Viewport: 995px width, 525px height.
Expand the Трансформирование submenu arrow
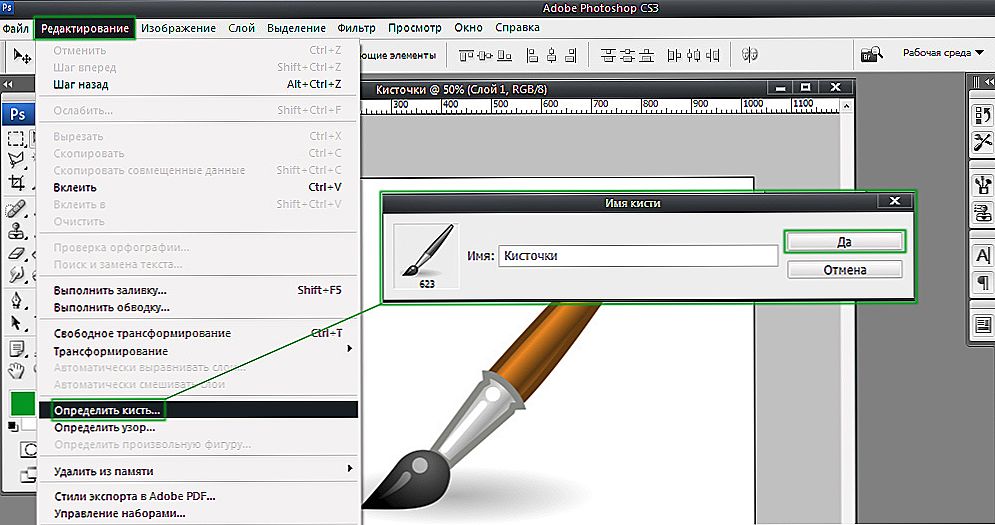coord(349,349)
